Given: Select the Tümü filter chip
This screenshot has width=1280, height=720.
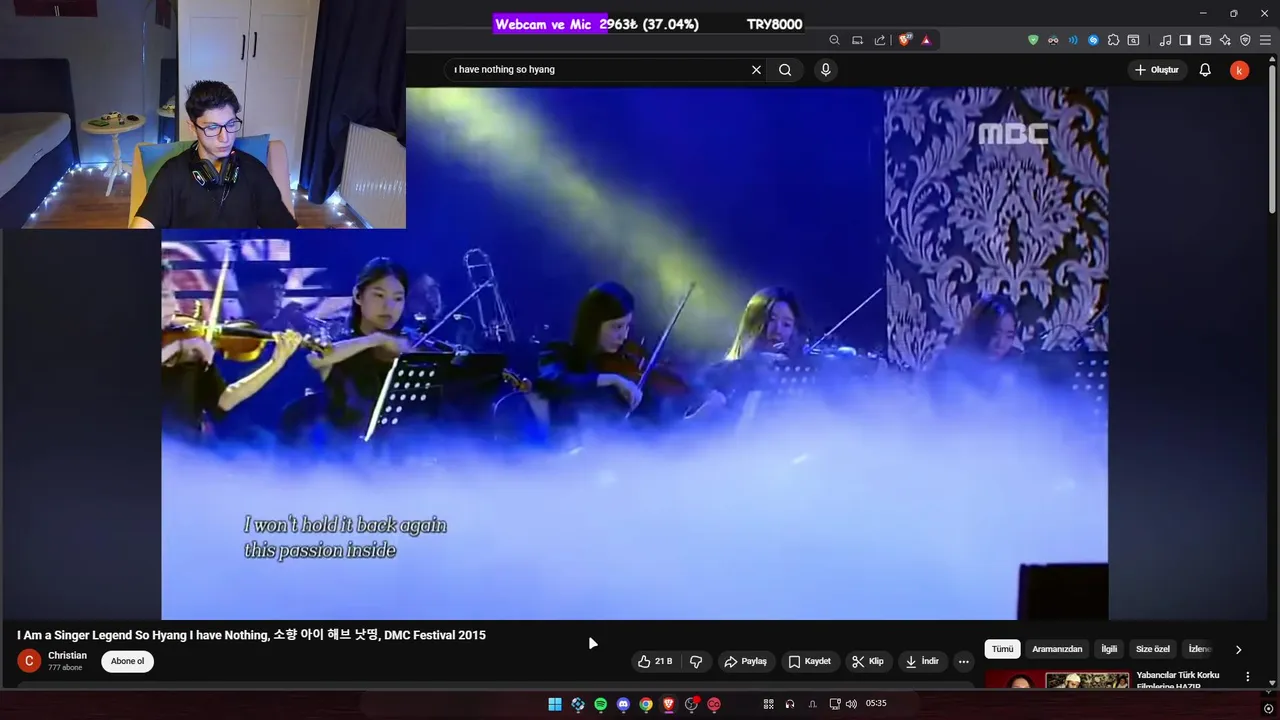Looking at the screenshot, I should point(1002,649).
